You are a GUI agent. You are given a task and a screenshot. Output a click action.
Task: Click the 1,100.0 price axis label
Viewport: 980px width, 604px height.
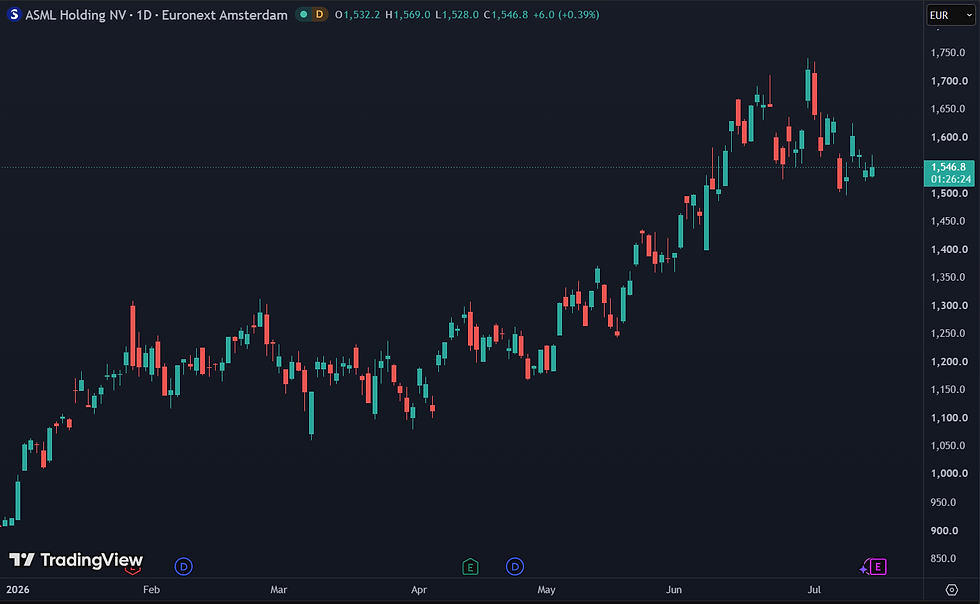[x=949, y=418]
